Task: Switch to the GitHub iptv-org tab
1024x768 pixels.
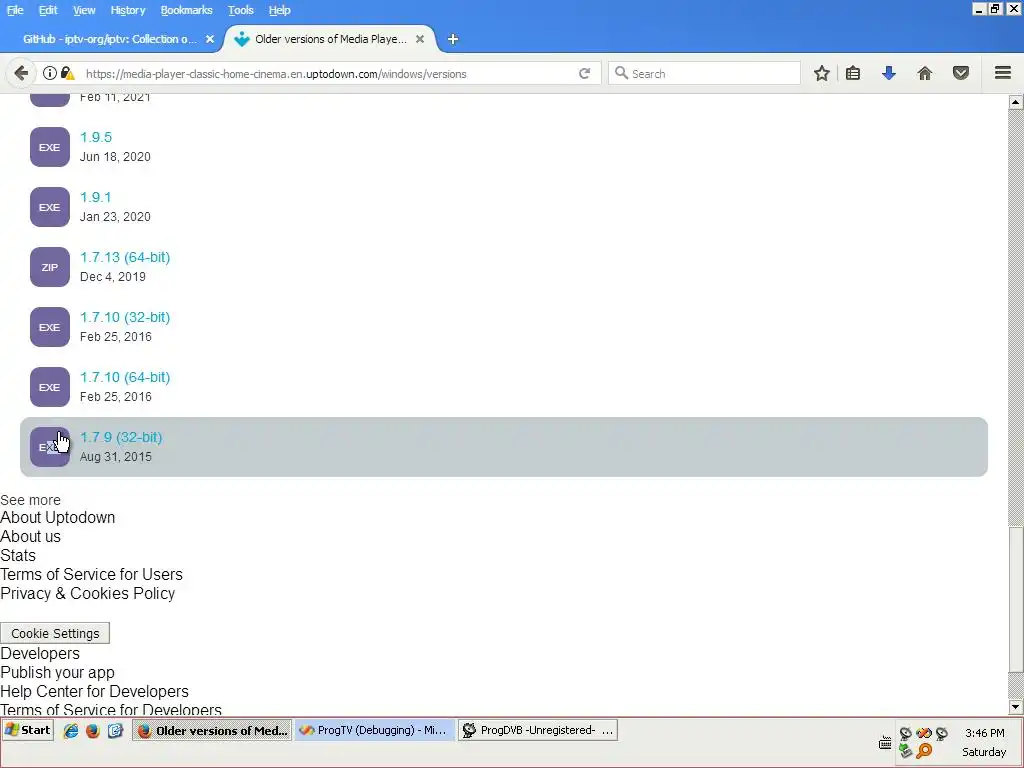Action: click(110, 39)
